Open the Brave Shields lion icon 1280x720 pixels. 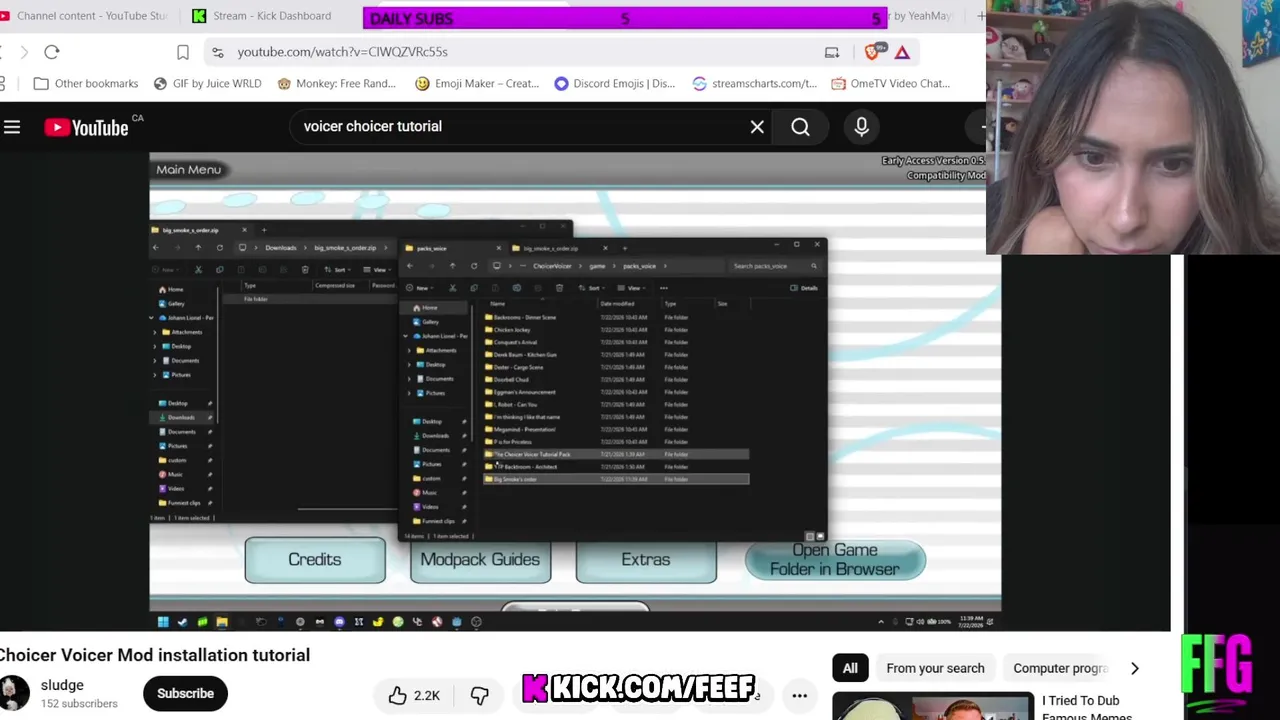point(875,51)
